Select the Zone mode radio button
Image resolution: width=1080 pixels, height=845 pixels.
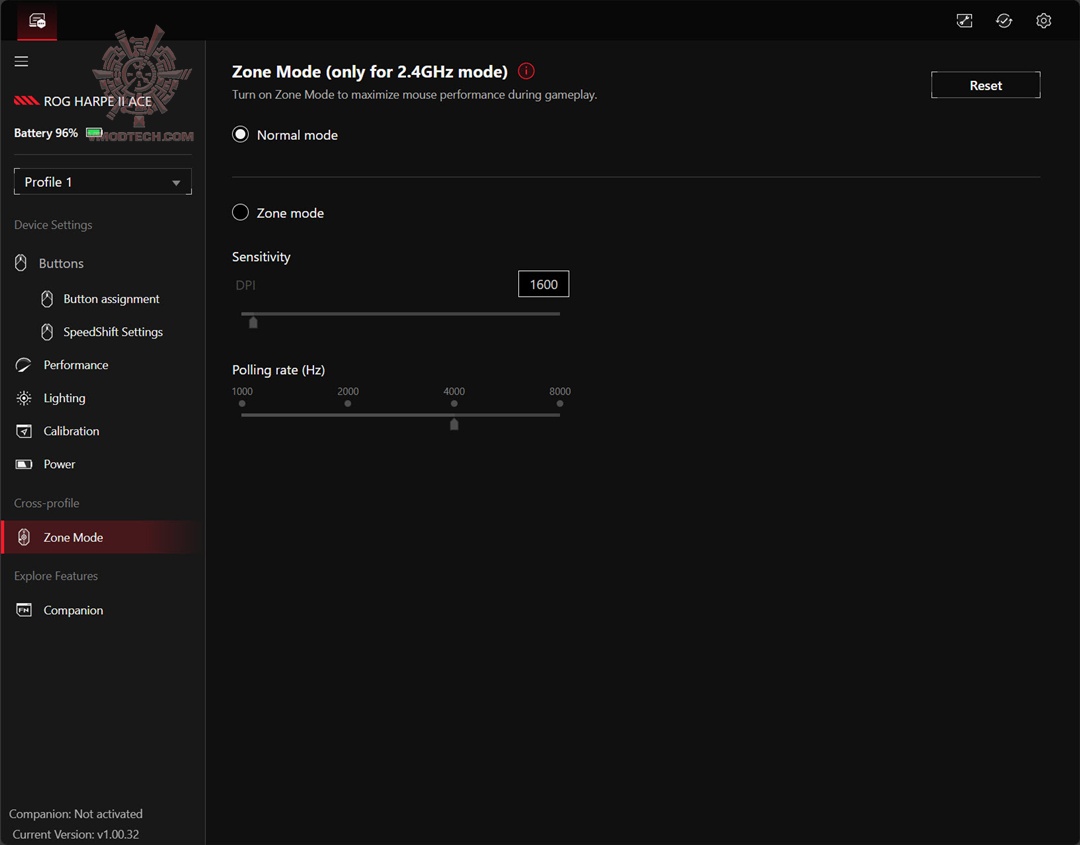click(240, 212)
